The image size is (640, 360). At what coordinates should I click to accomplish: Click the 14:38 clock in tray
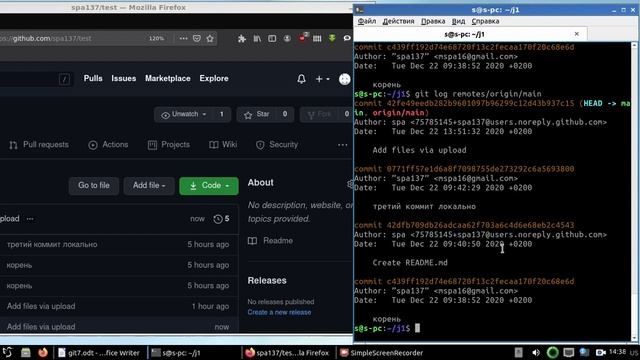617,352
